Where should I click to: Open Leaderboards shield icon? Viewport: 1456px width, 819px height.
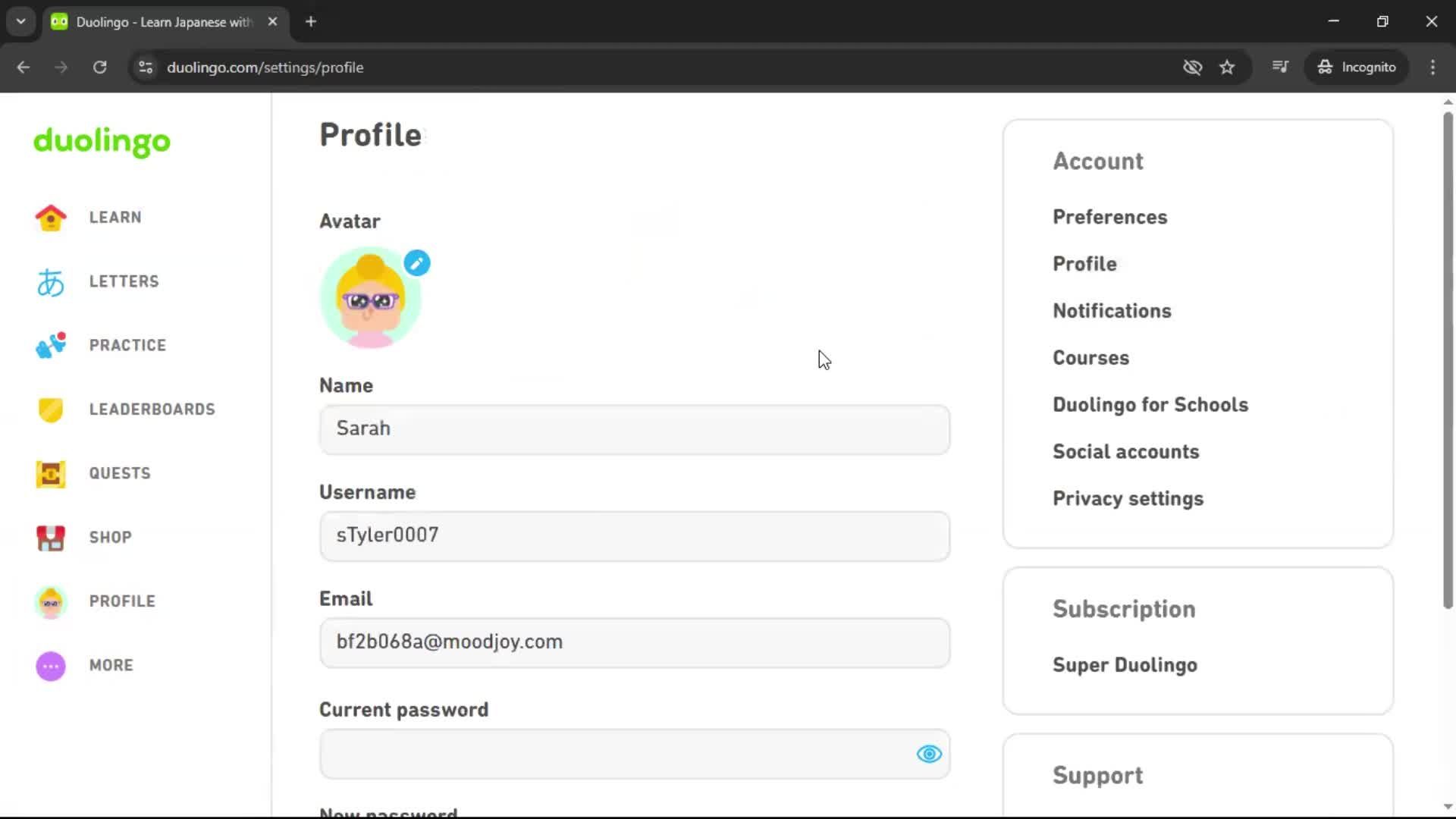click(51, 409)
